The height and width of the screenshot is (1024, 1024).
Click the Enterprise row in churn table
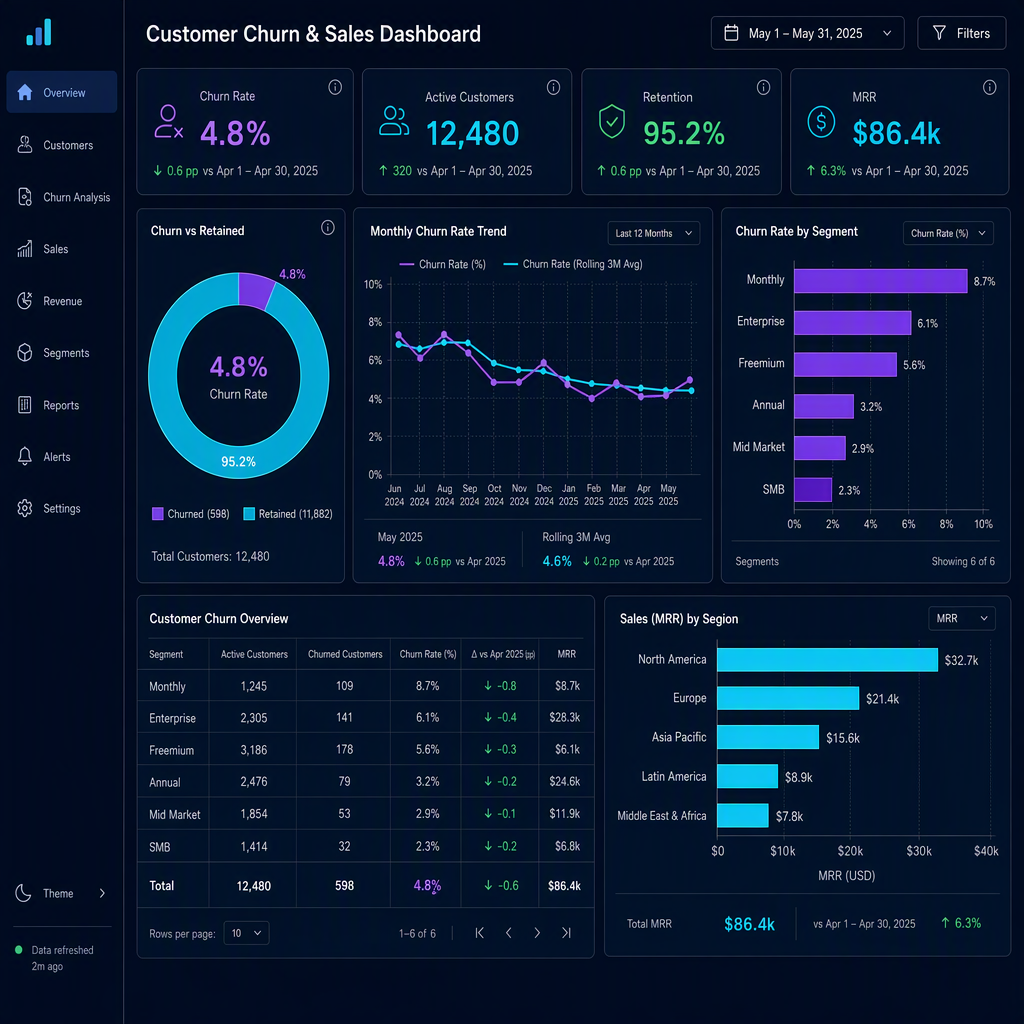tap(366, 717)
